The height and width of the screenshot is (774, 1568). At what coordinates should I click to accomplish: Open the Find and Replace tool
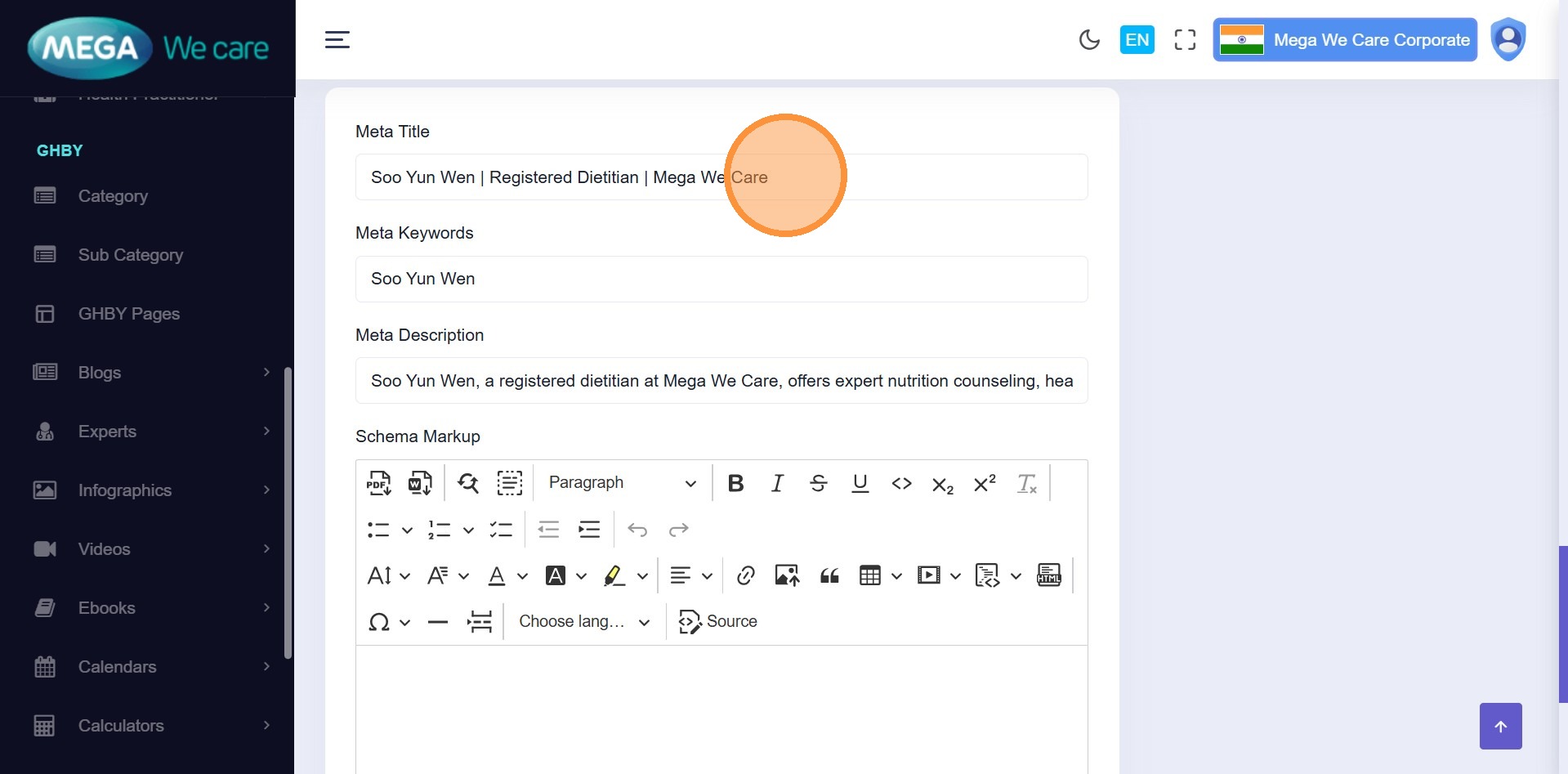pos(468,483)
